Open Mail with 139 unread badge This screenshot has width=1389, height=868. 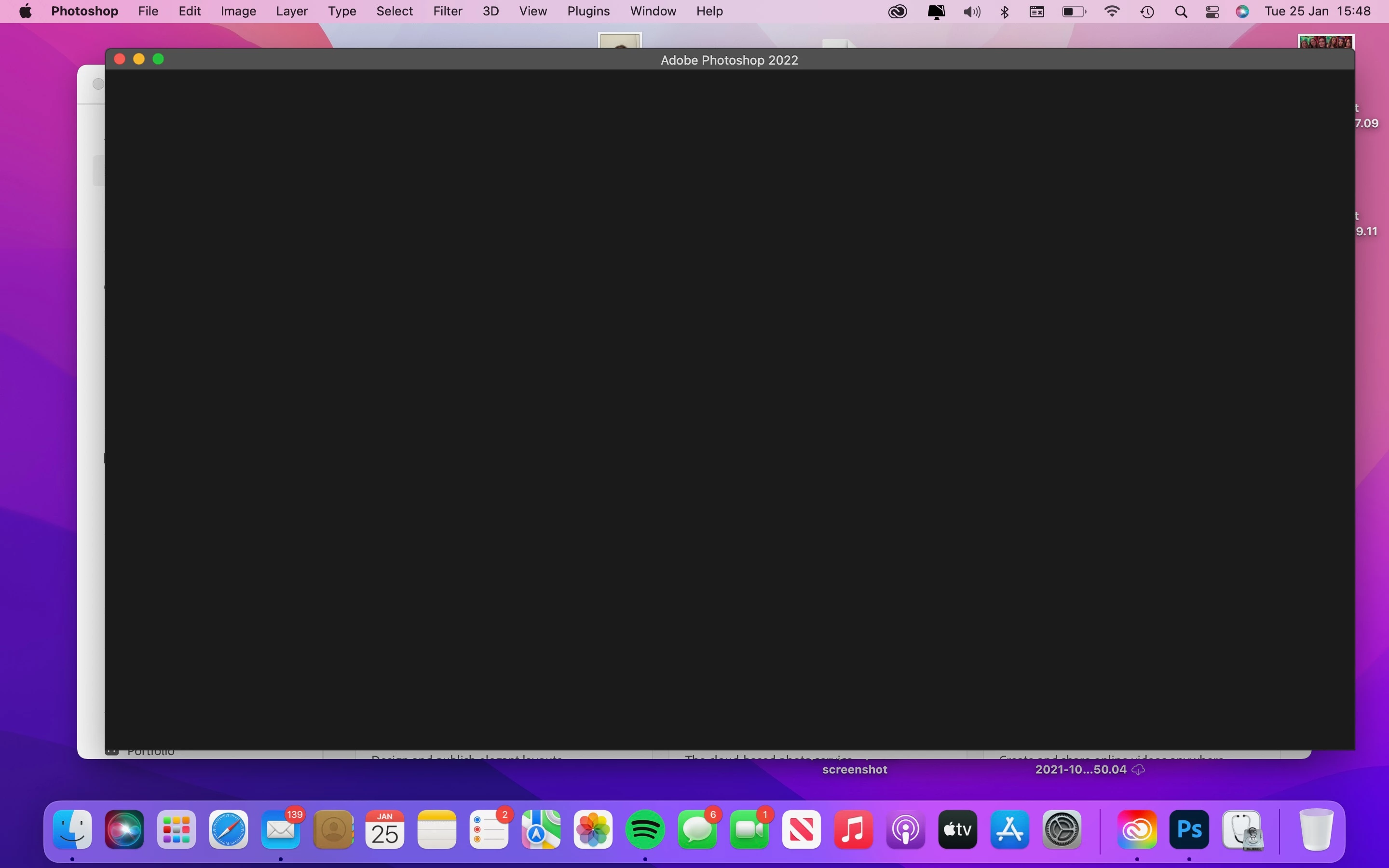pyautogui.click(x=281, y=829)
